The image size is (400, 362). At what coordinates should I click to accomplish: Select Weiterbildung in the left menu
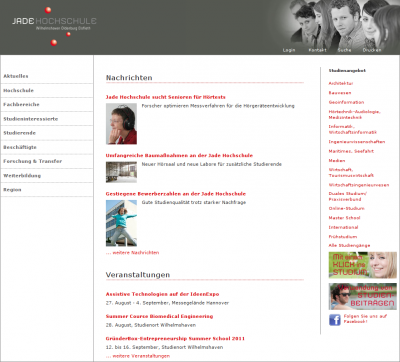[x=22, y=175]
